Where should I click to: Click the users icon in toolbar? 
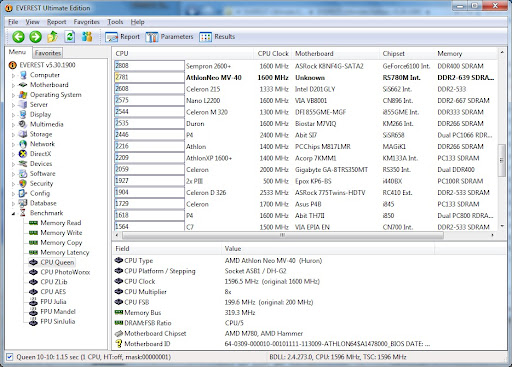(x=87, y=37)
